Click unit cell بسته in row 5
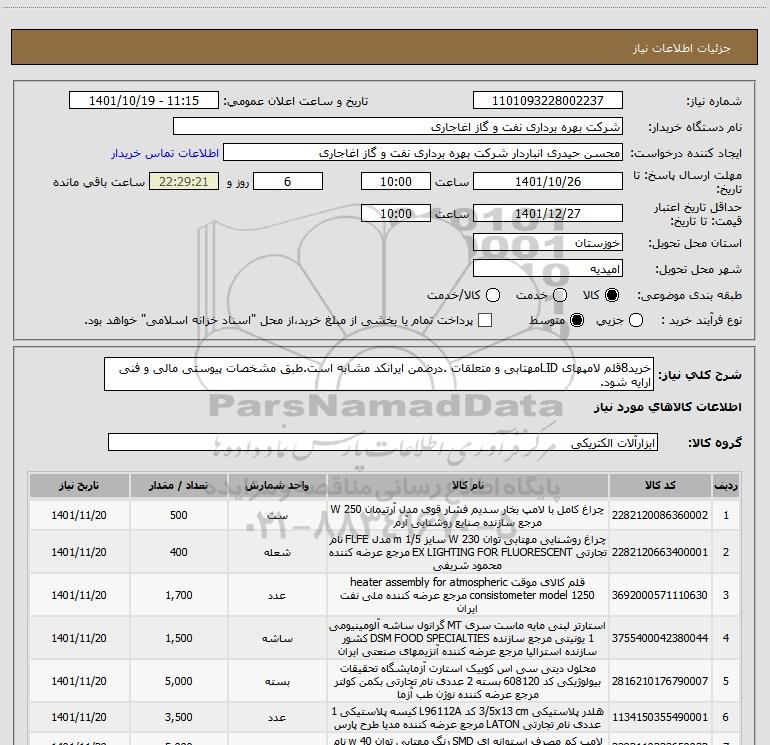770x745 pixels. coord(277,681)
